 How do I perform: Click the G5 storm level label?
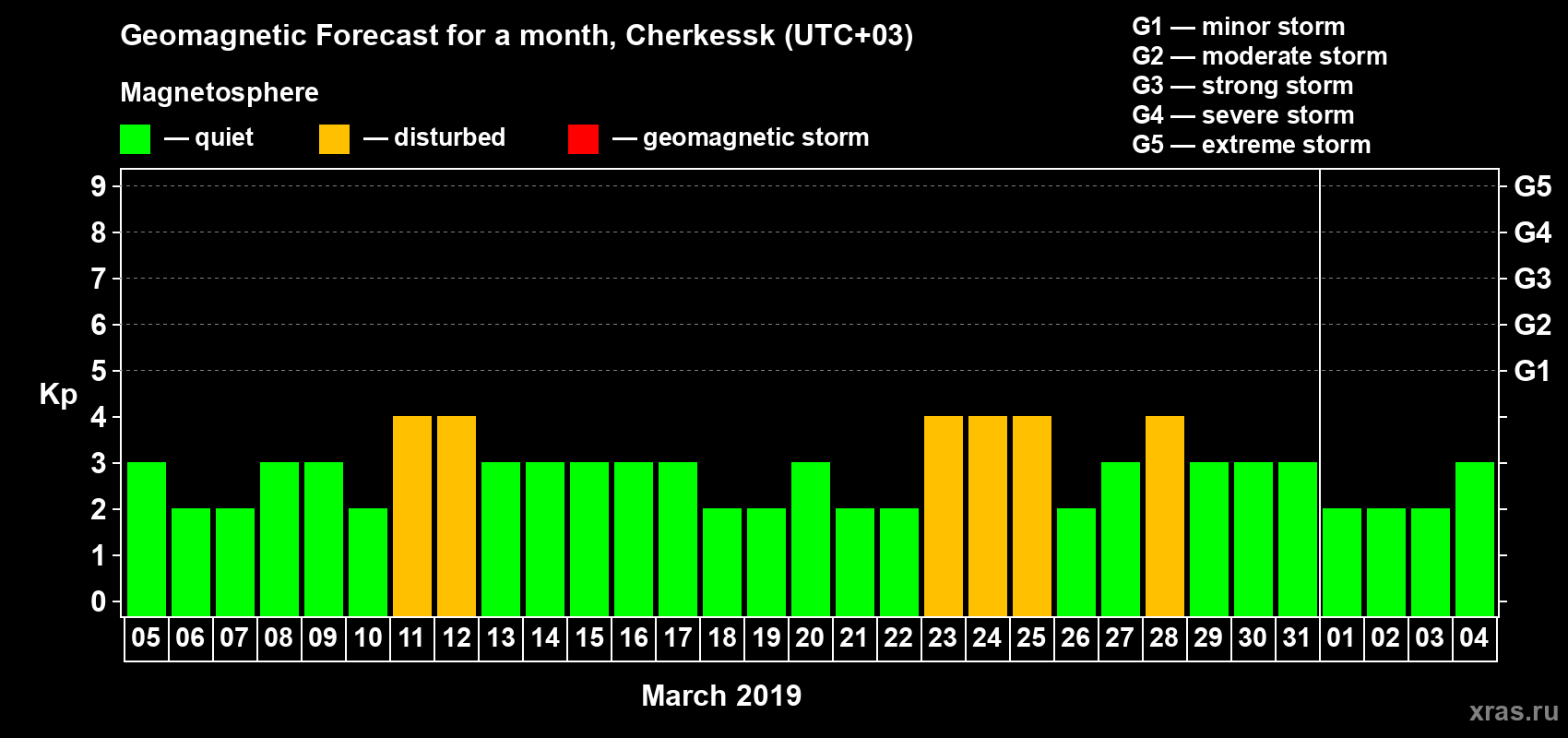(x=1533, y=187)
